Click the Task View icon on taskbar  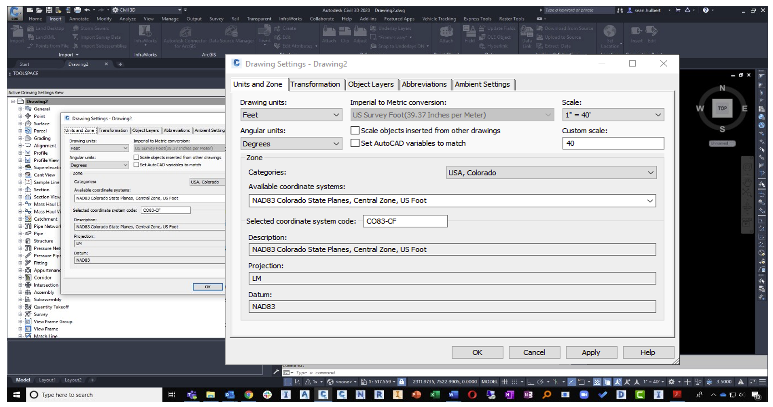[x=171, y=395]
